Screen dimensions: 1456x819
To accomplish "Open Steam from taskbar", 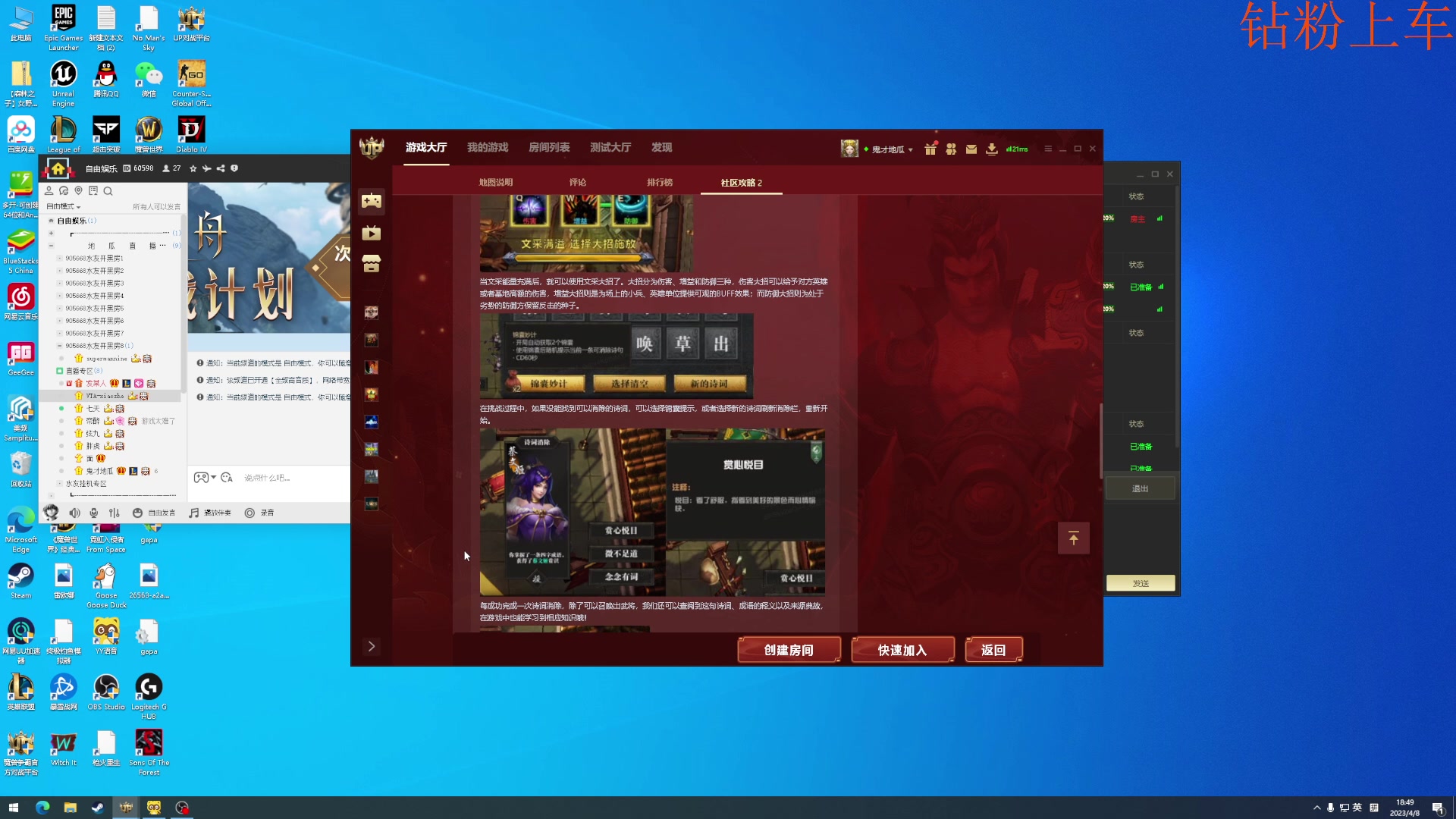I will 98,808.
